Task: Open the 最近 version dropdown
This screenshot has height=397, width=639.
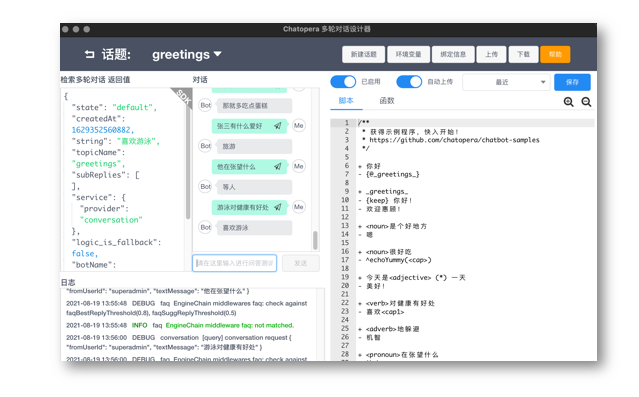Action: tap(506, 82)
